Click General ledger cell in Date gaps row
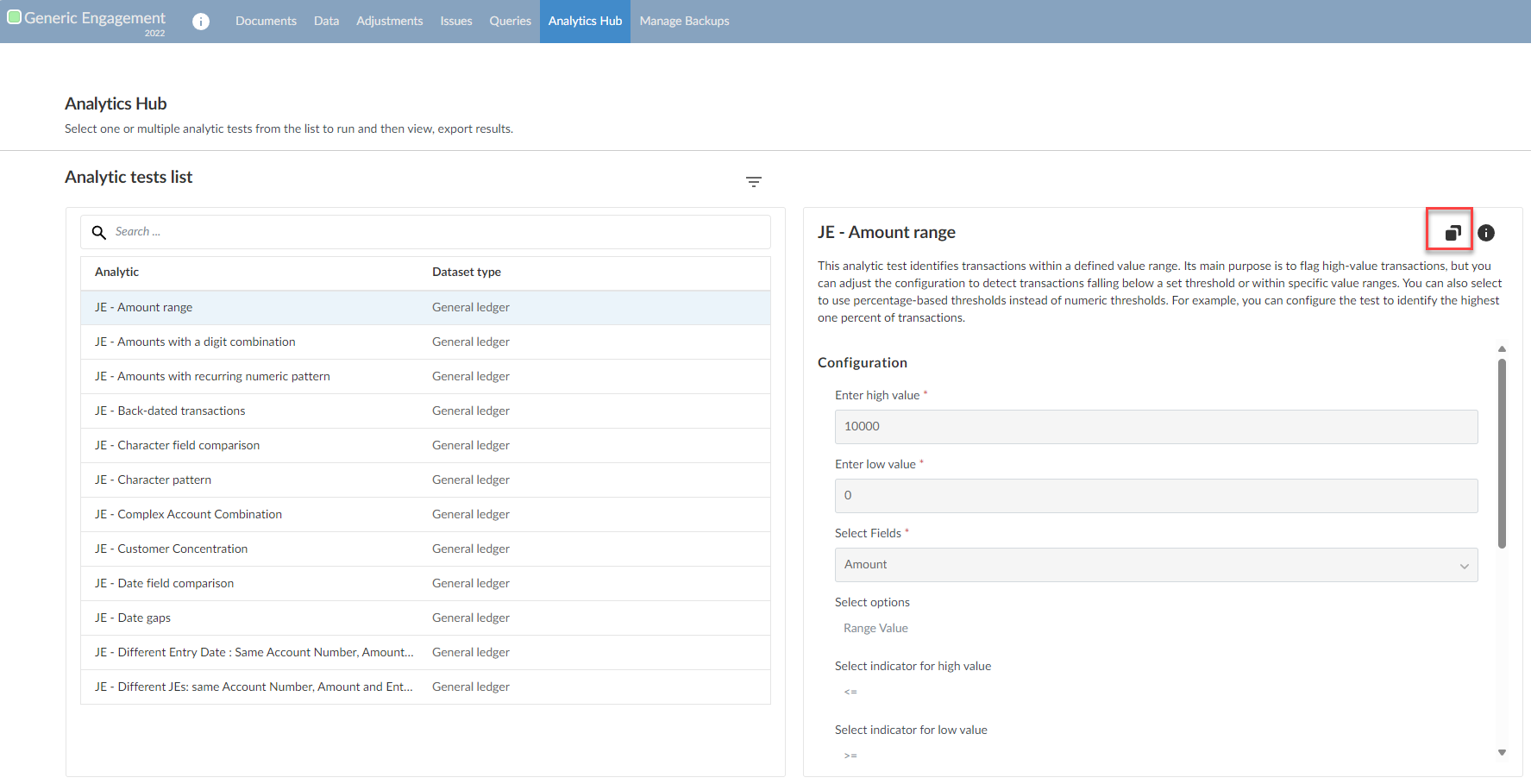Image resolution: width=1531 pixels, height=784 pixels. point(471,618)
